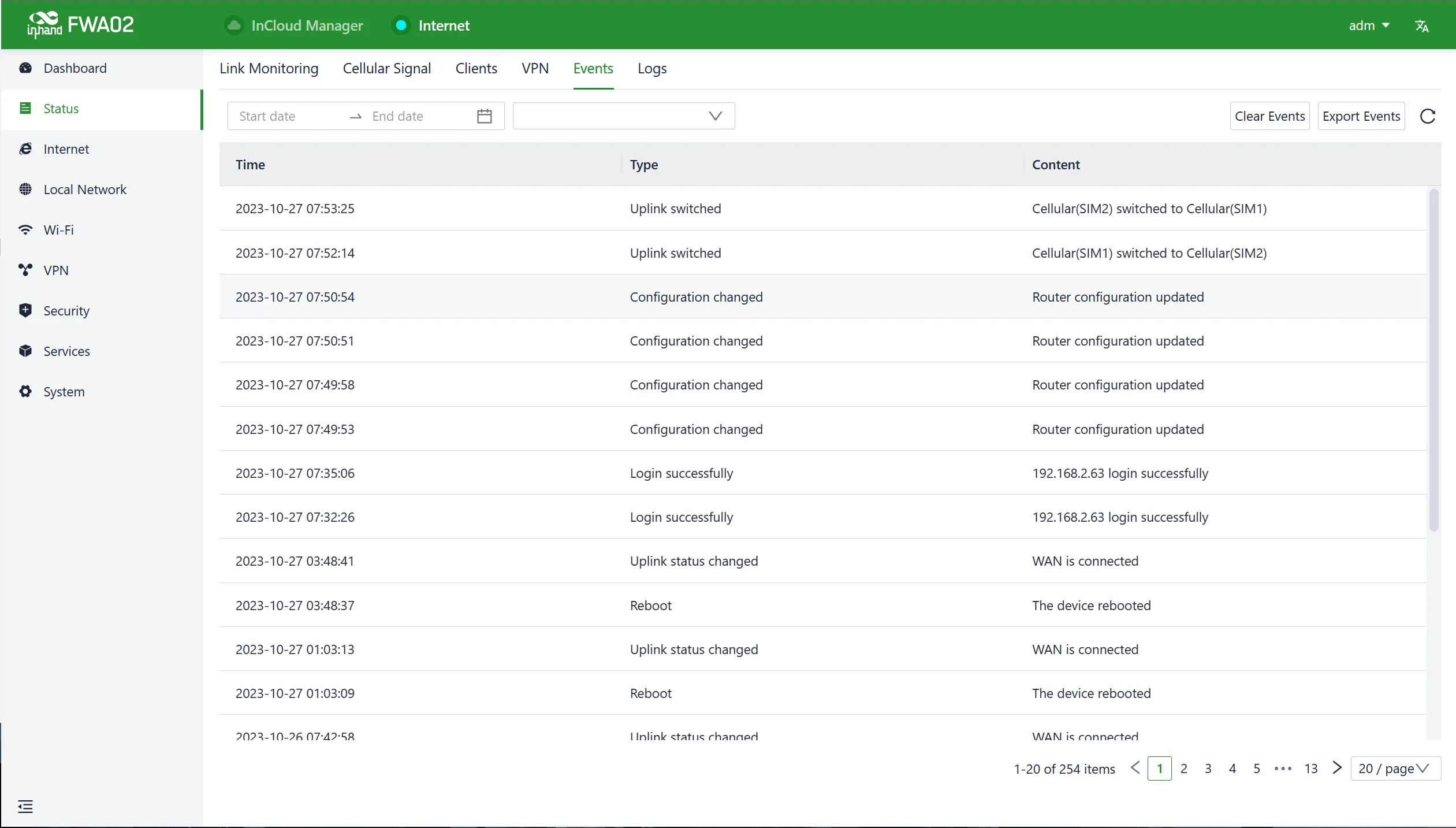
Task: Collapse the sidebar with the menu-fold icon
Action: tap(25, 806)
